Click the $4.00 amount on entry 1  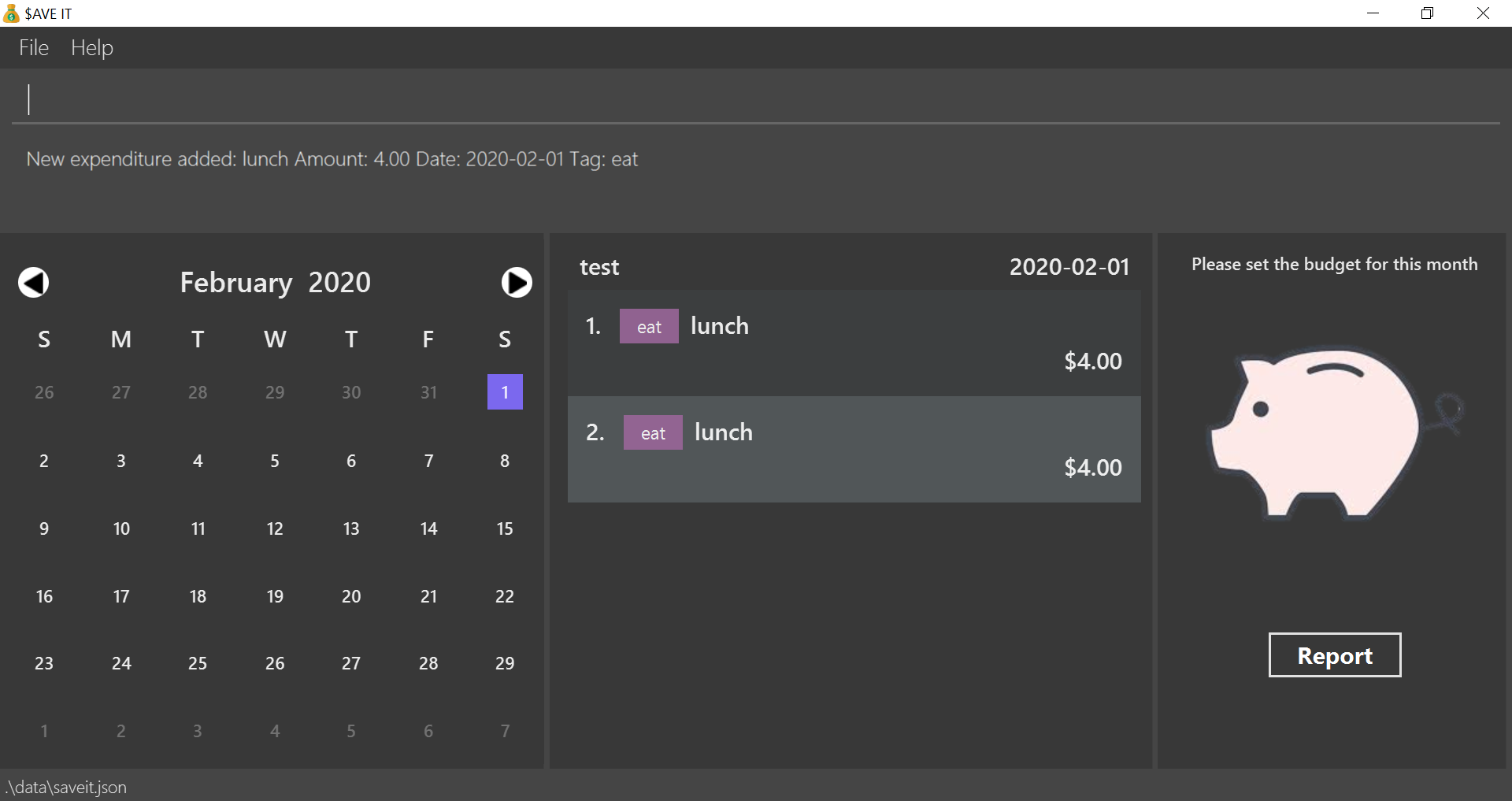tap(1093, 361)
